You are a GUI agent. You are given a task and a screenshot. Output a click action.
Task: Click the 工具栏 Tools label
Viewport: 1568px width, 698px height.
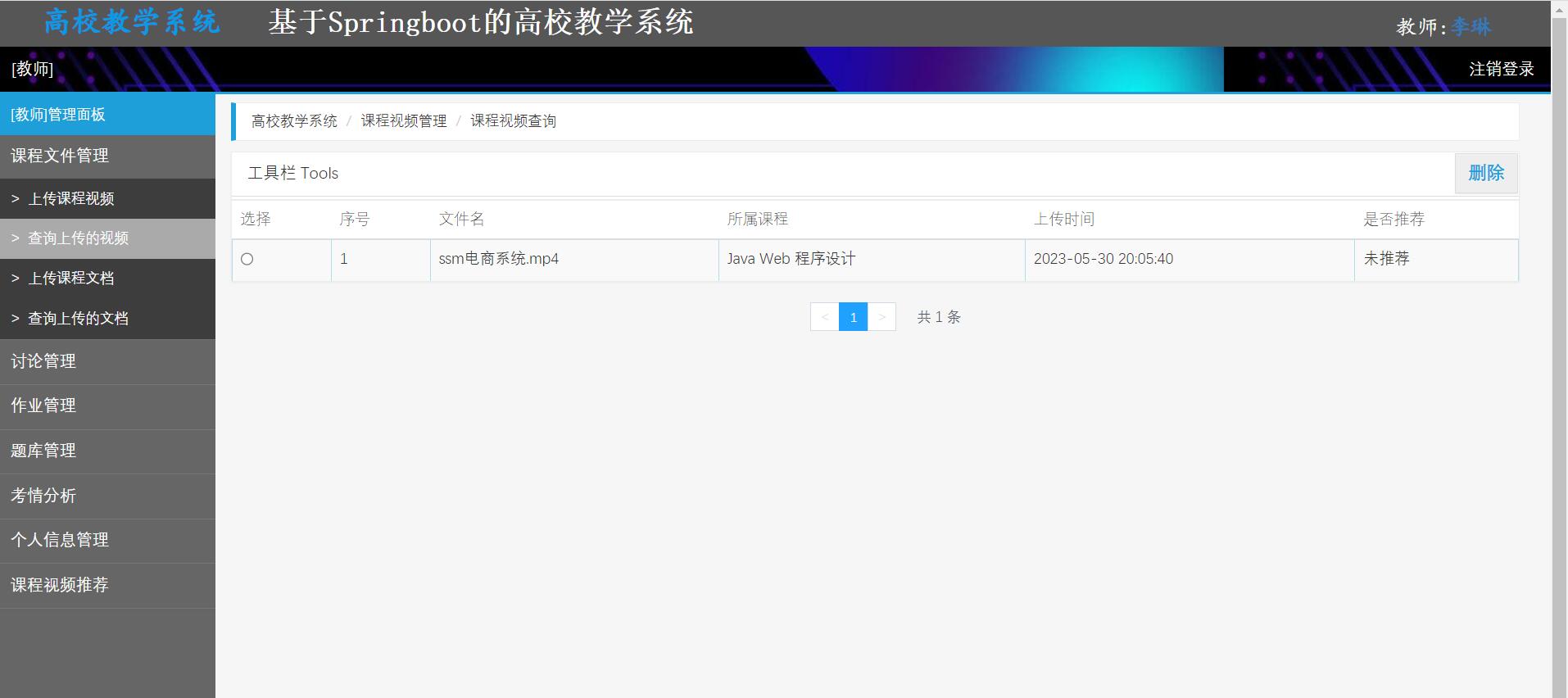[x=293, y=174]
